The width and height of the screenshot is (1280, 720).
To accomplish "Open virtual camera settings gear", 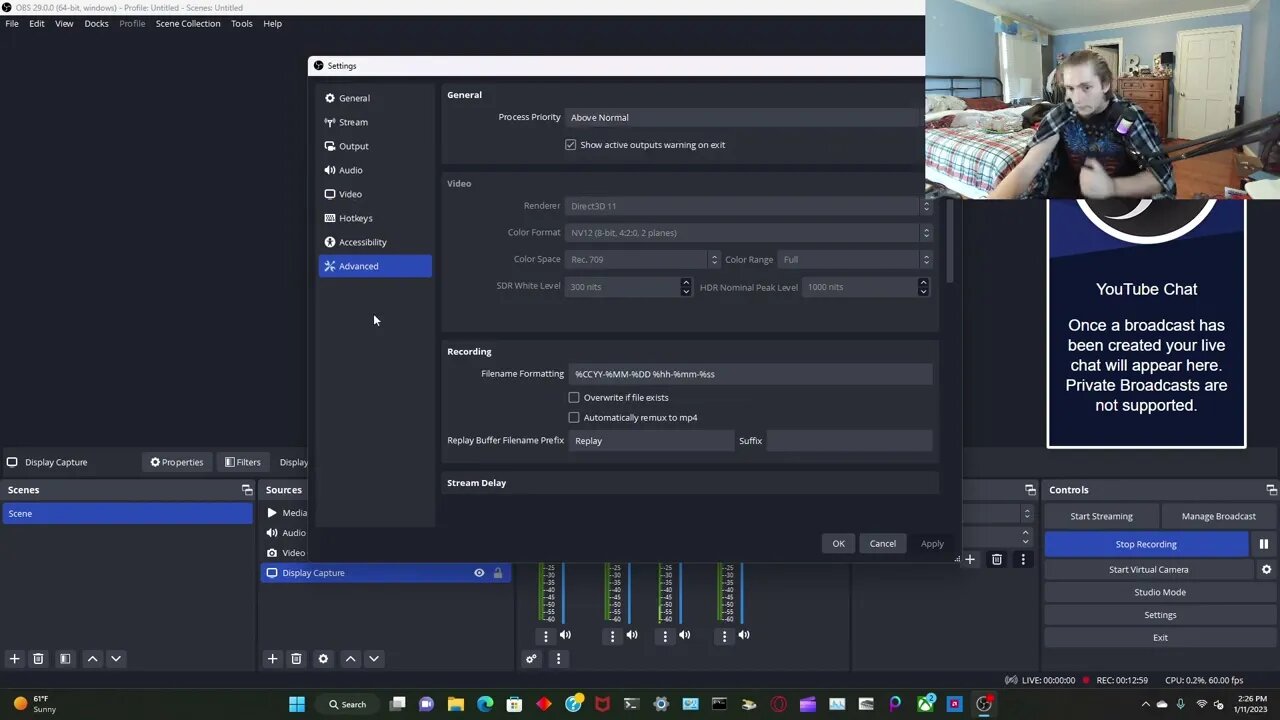I will tap(1266, 569).
